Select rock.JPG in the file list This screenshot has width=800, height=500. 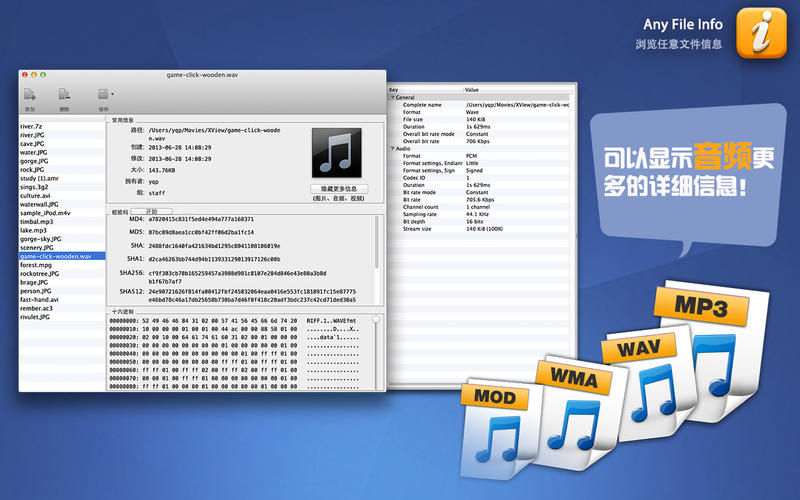coord(62,169)
